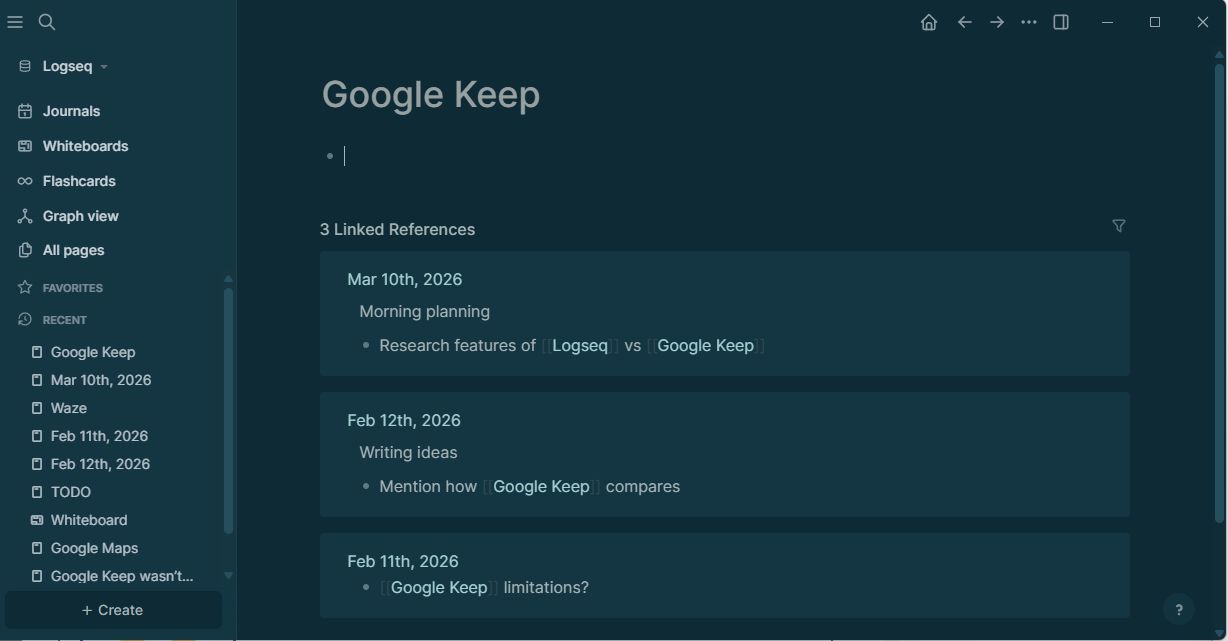Open Google Keep in recent list
Screen dimensions: 1228x641
click(93, 352)
